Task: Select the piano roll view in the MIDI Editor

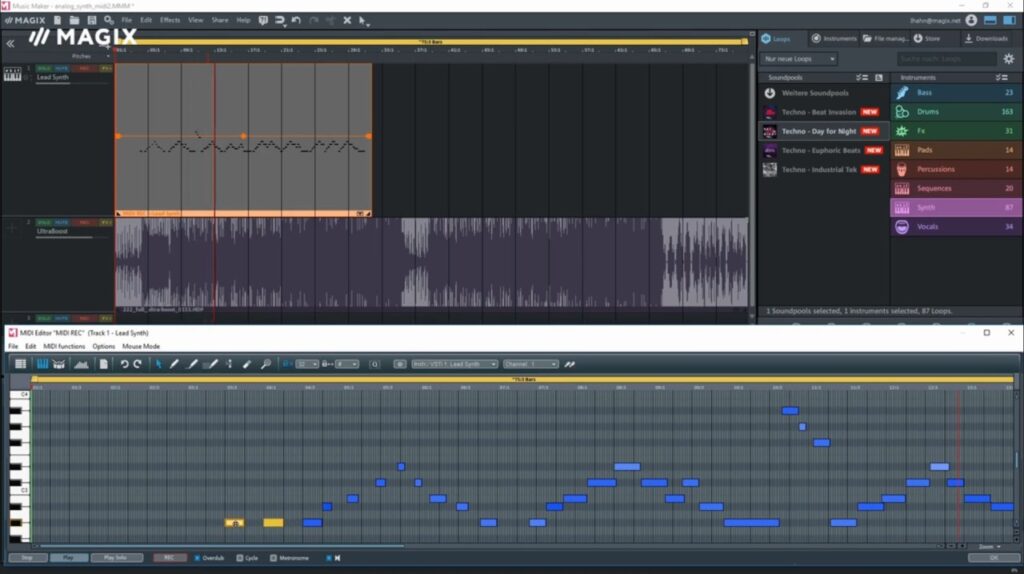Action: [42, 364]
